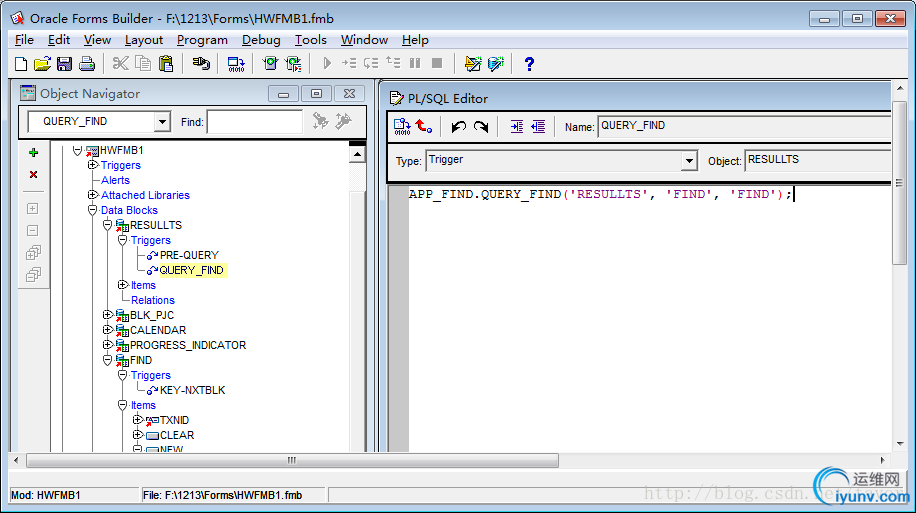916x513 pixels.
Task: Open the Window menu
Action: 364,40
